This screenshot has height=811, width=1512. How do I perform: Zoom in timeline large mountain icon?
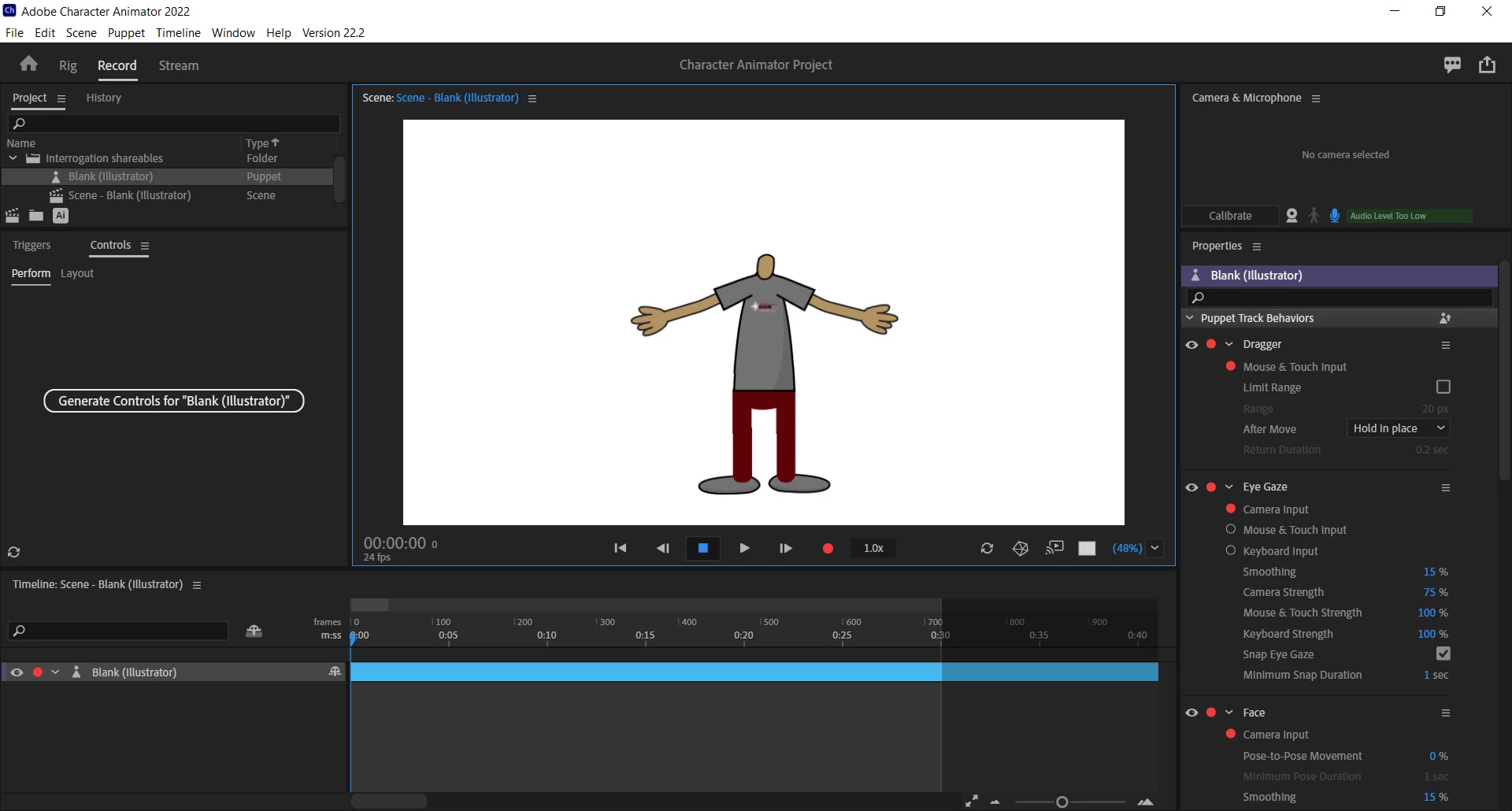(1146, 802)
